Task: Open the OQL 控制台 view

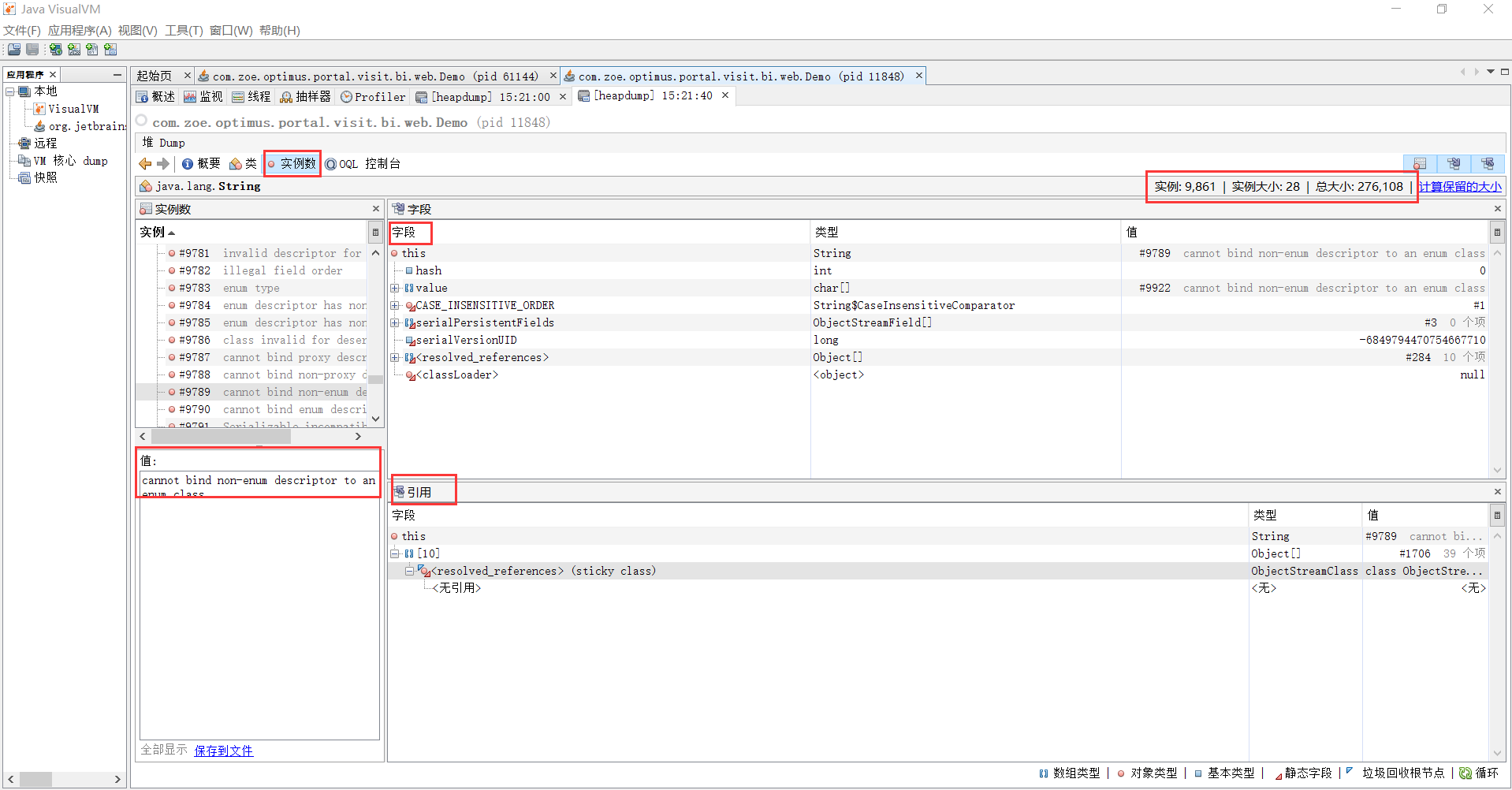Action: click(363, 164)
